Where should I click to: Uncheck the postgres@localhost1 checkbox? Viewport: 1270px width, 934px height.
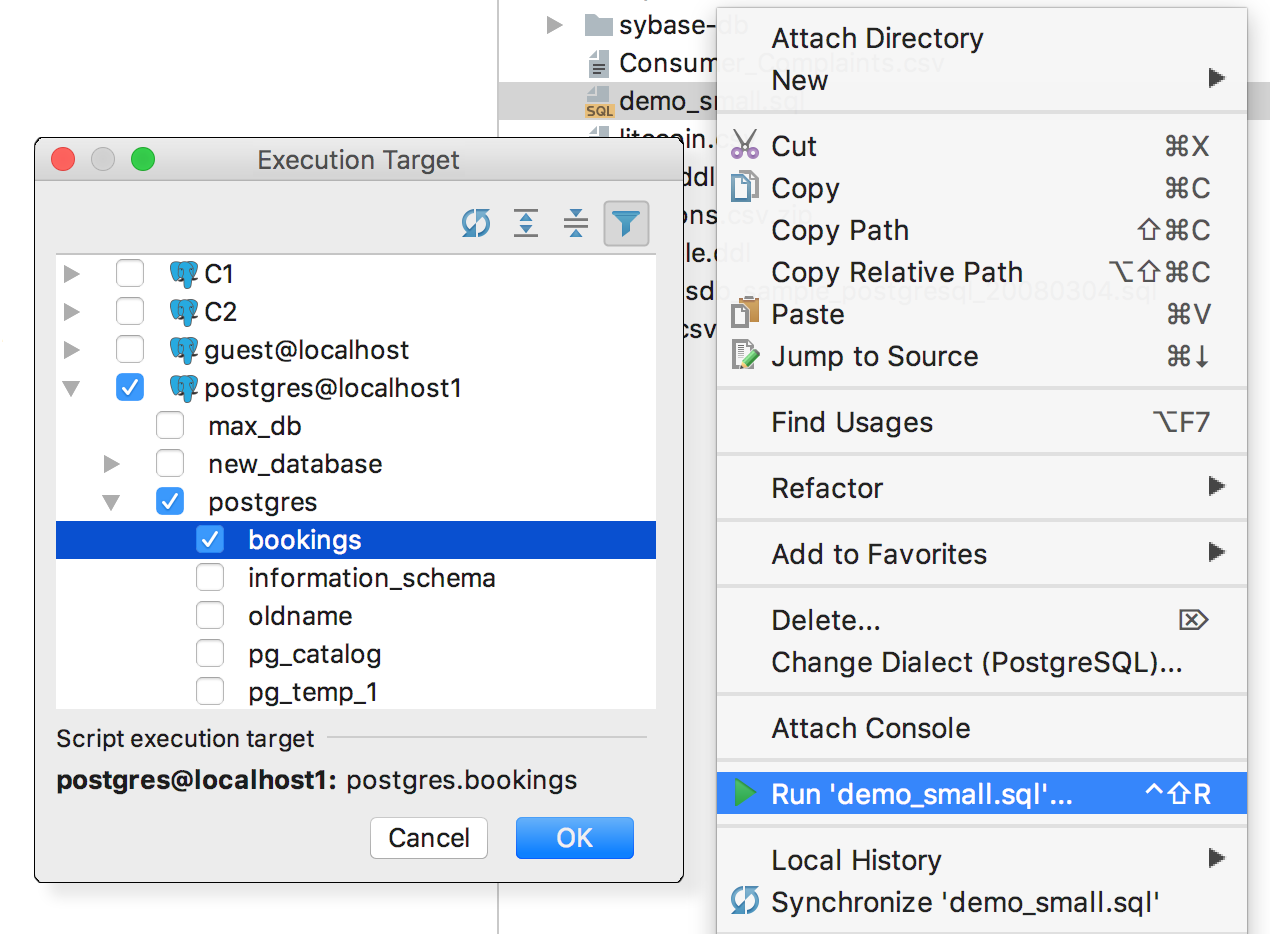tap(130, 387)
